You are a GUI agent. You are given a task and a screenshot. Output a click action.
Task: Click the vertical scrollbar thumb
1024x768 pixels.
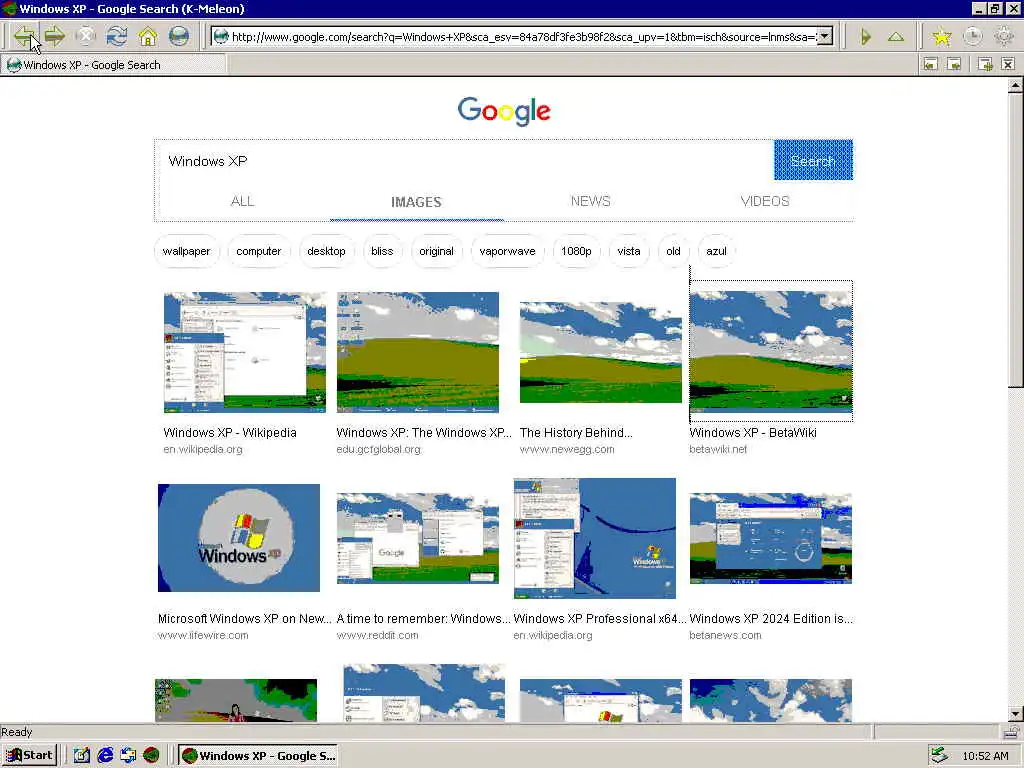[x=1015, y=240]
